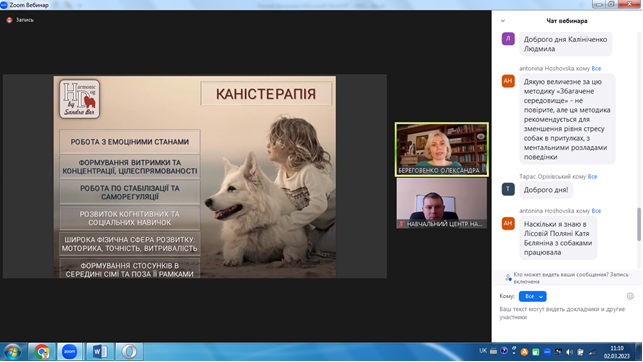Click 'РОБОТА З ЕМОЦІЙНИМИ СТАНАМИ' slide box
This screenshot has width=643, height=362.
(x=130, y=141)
